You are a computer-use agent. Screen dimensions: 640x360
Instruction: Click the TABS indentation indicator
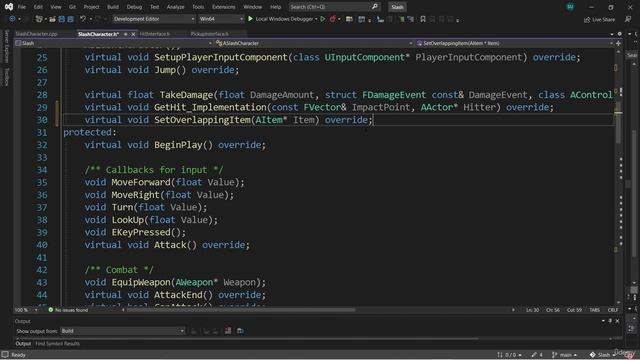coord(595,310)
